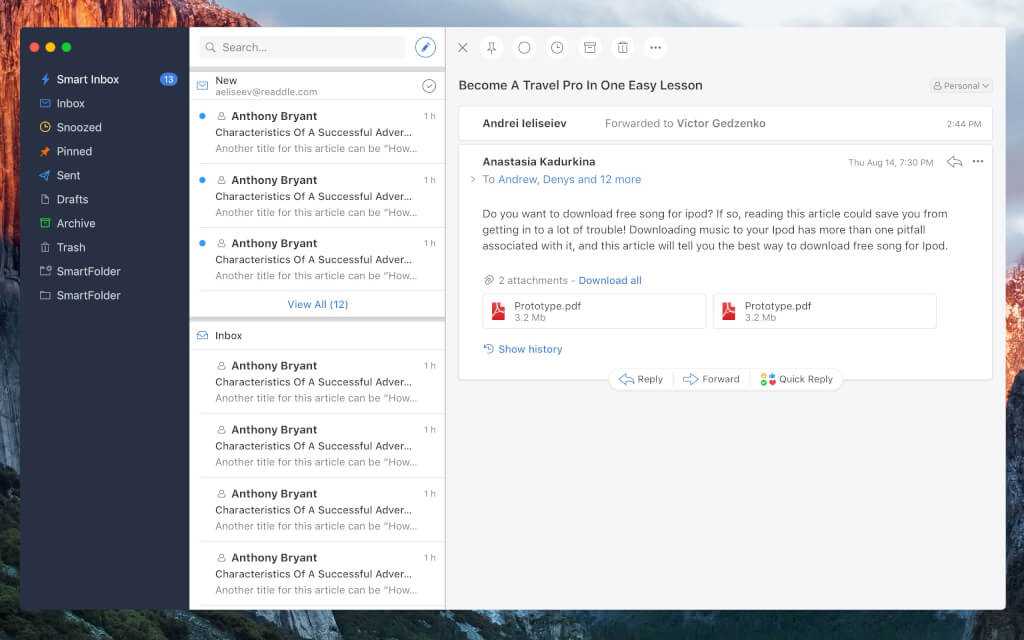The height and width of the screenshot is (640, 1024).
Task: Mark email as read with circle icon
Action: coord(524,47)
